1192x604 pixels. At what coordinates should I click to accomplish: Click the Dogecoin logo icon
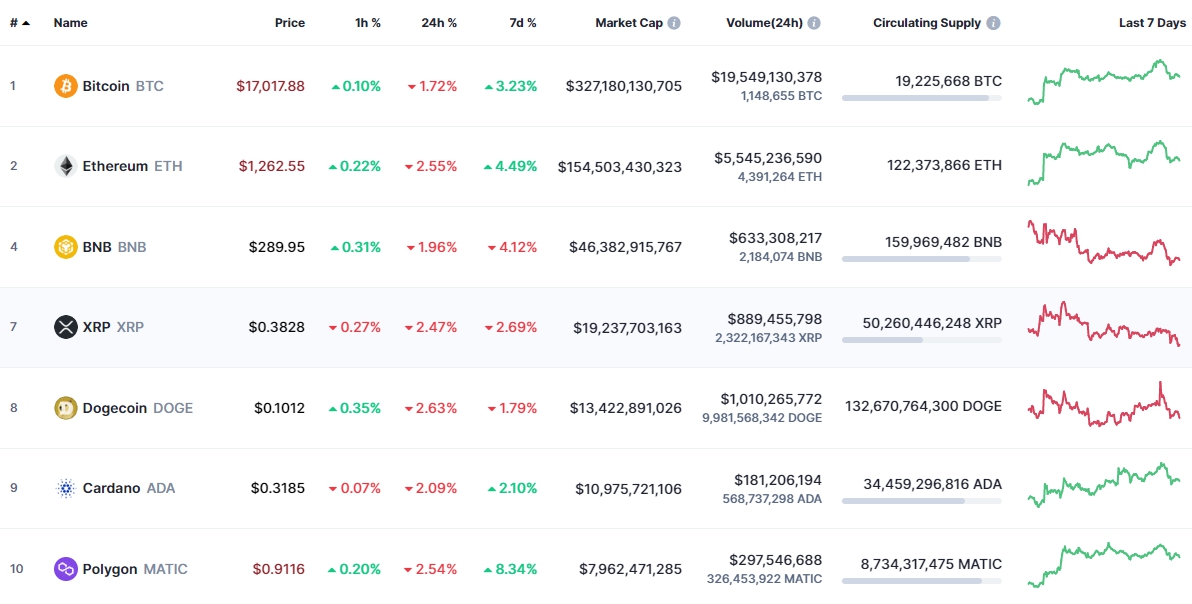pos(66,408)
